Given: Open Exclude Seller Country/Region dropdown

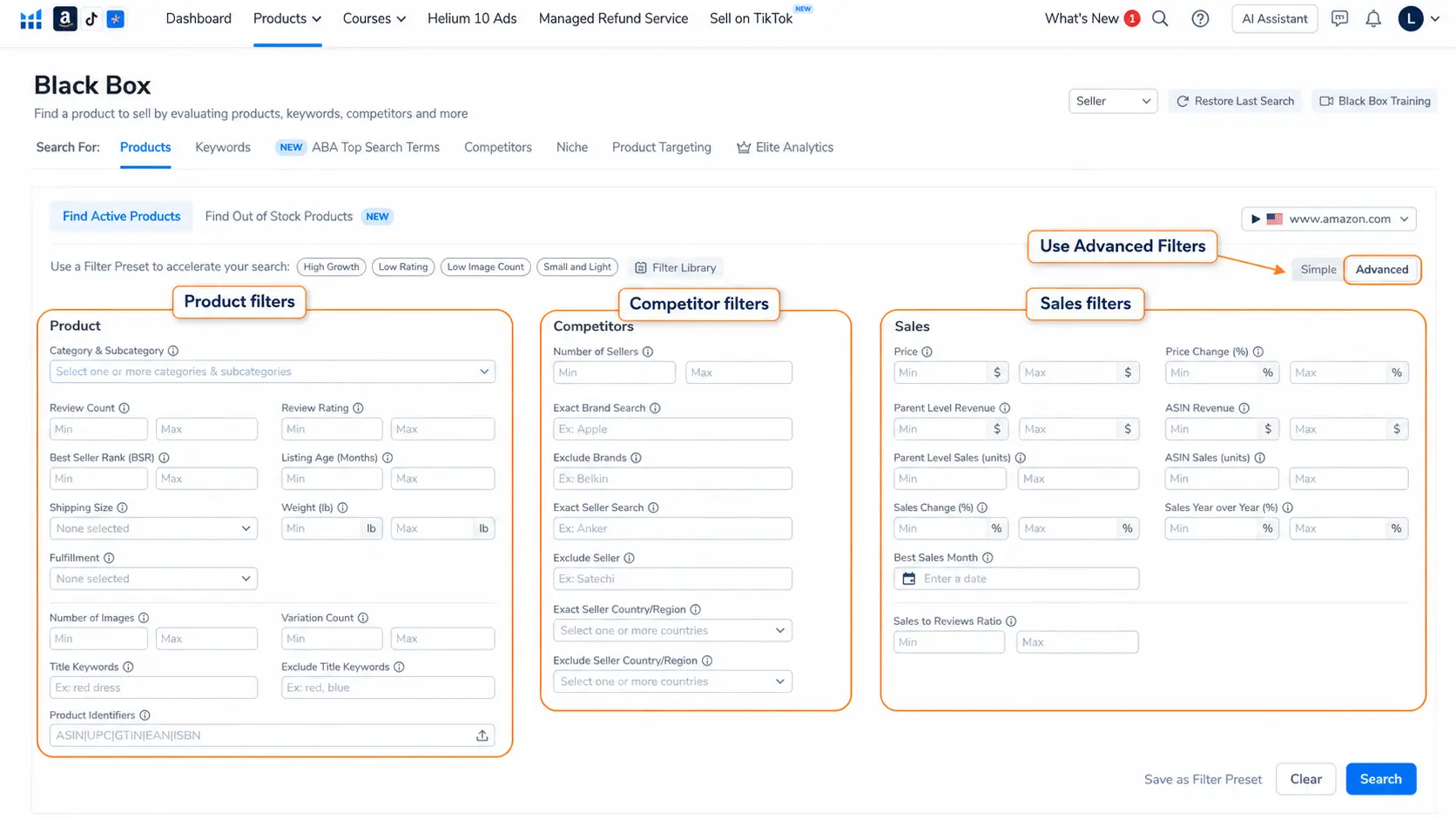Looking at the screenshot, I should click(x=672, y=681).
